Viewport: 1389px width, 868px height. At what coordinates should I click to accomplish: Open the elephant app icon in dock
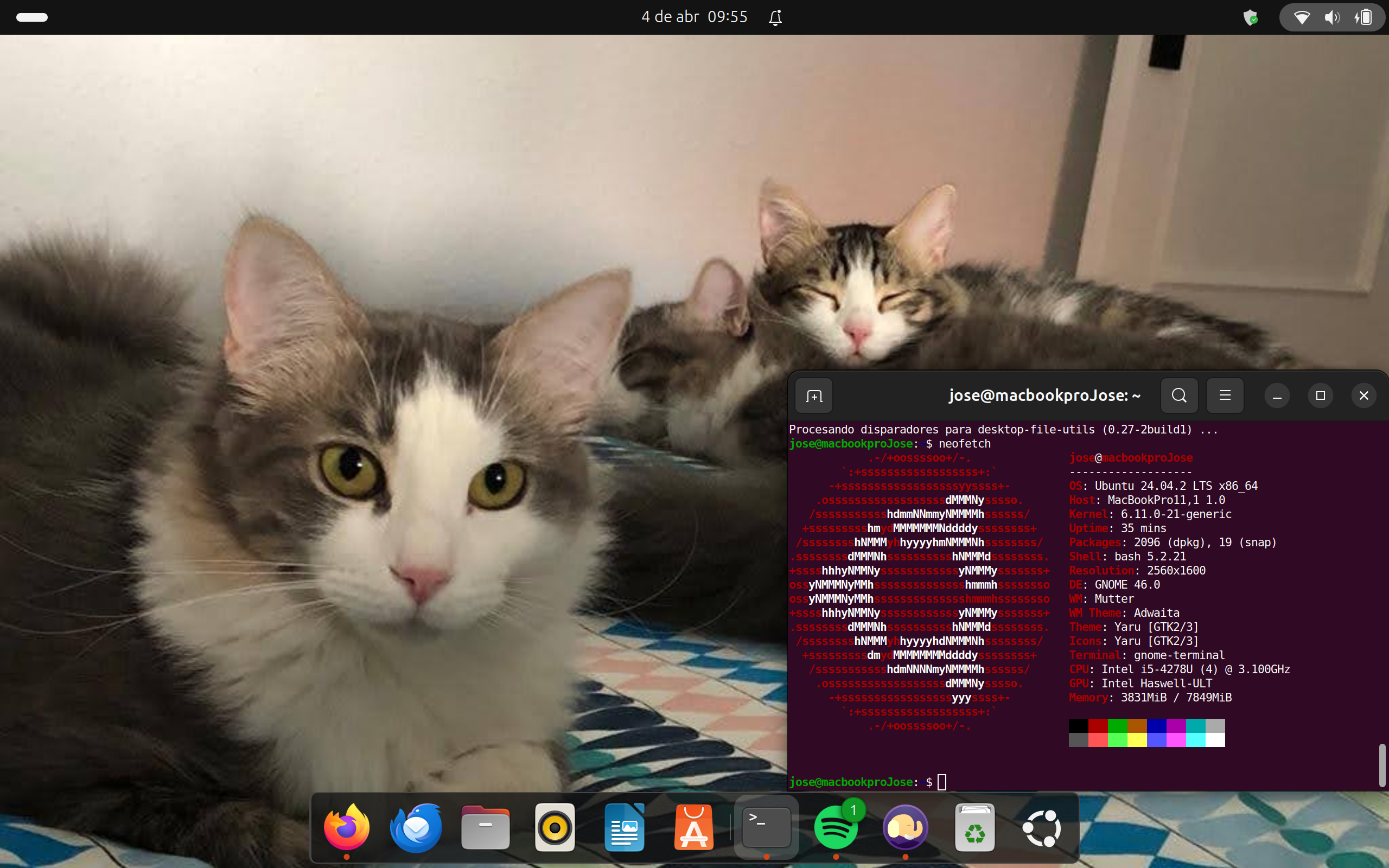pos(906,827)
